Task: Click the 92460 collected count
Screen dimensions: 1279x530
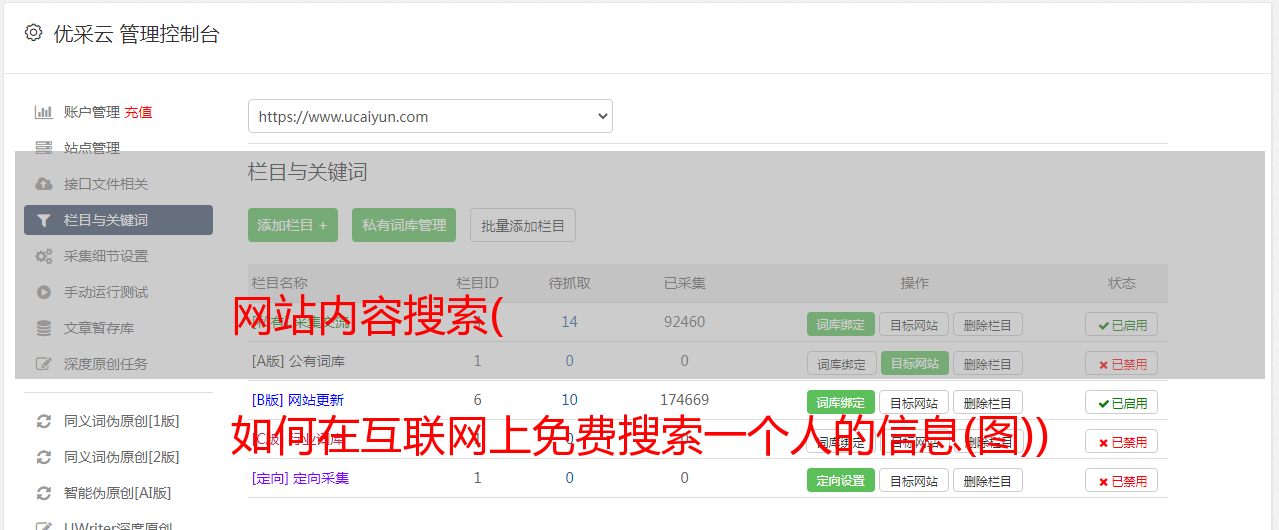Action: (x=684, y=322)
